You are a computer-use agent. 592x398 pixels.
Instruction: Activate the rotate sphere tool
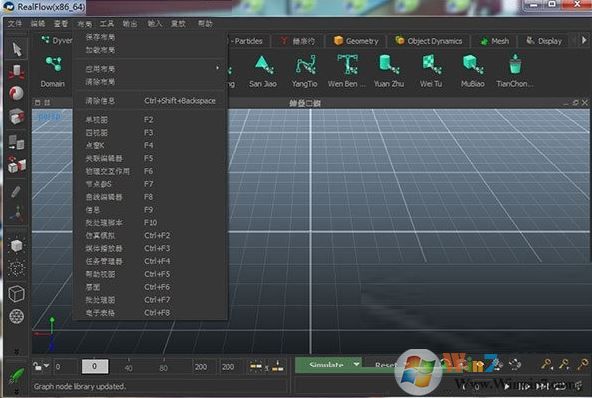16,93
